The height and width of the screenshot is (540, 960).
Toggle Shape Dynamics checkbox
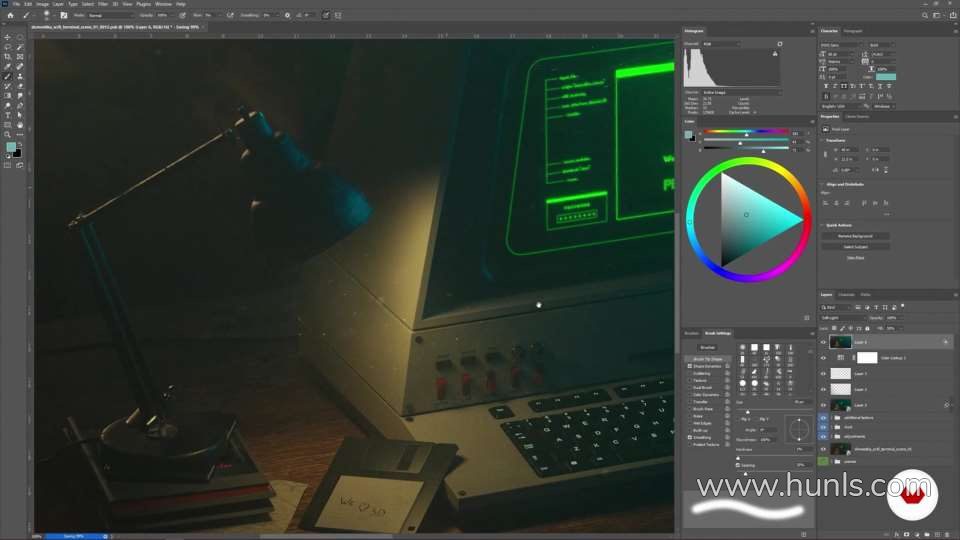pos(690,366)
